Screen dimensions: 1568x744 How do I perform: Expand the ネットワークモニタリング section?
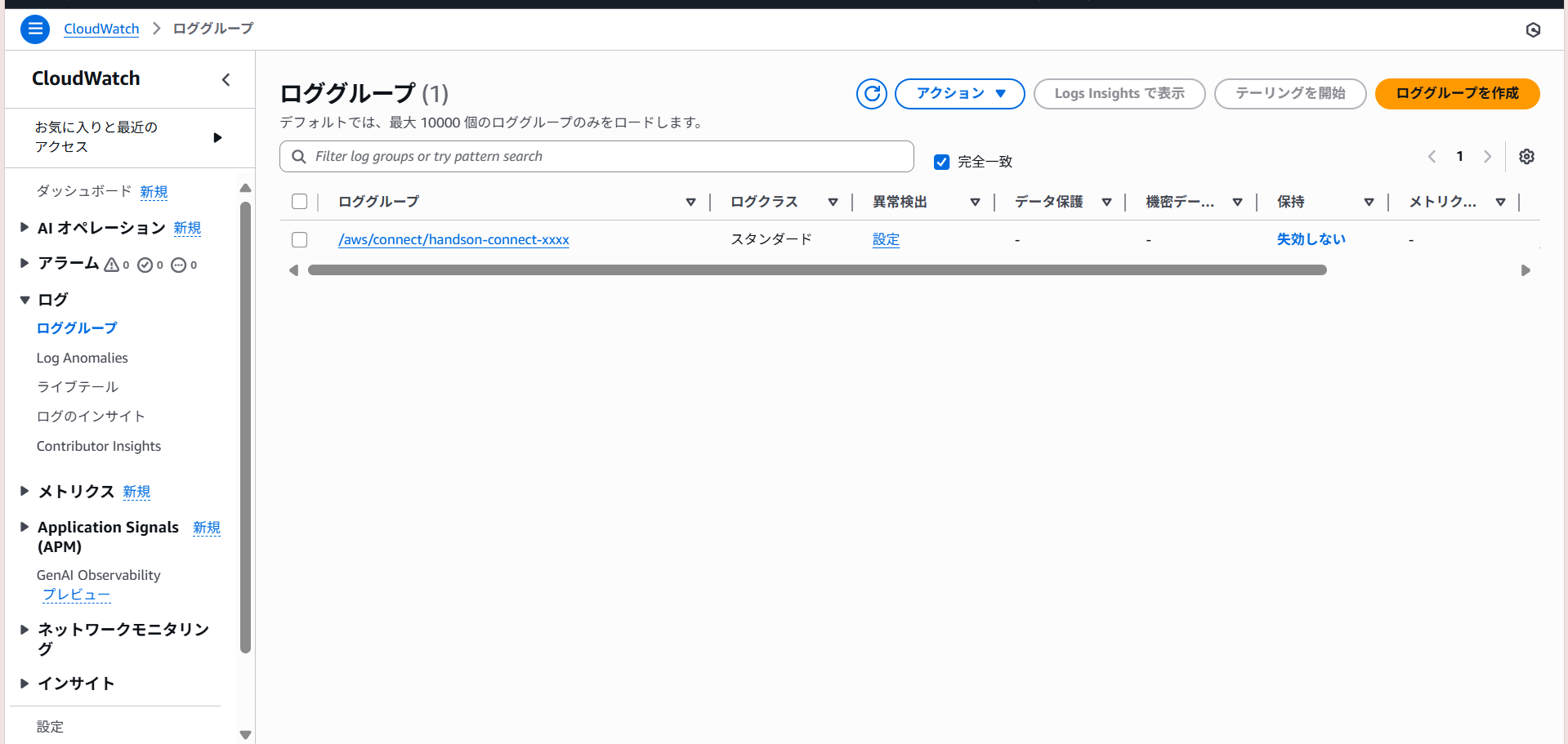tap(25, 629)
